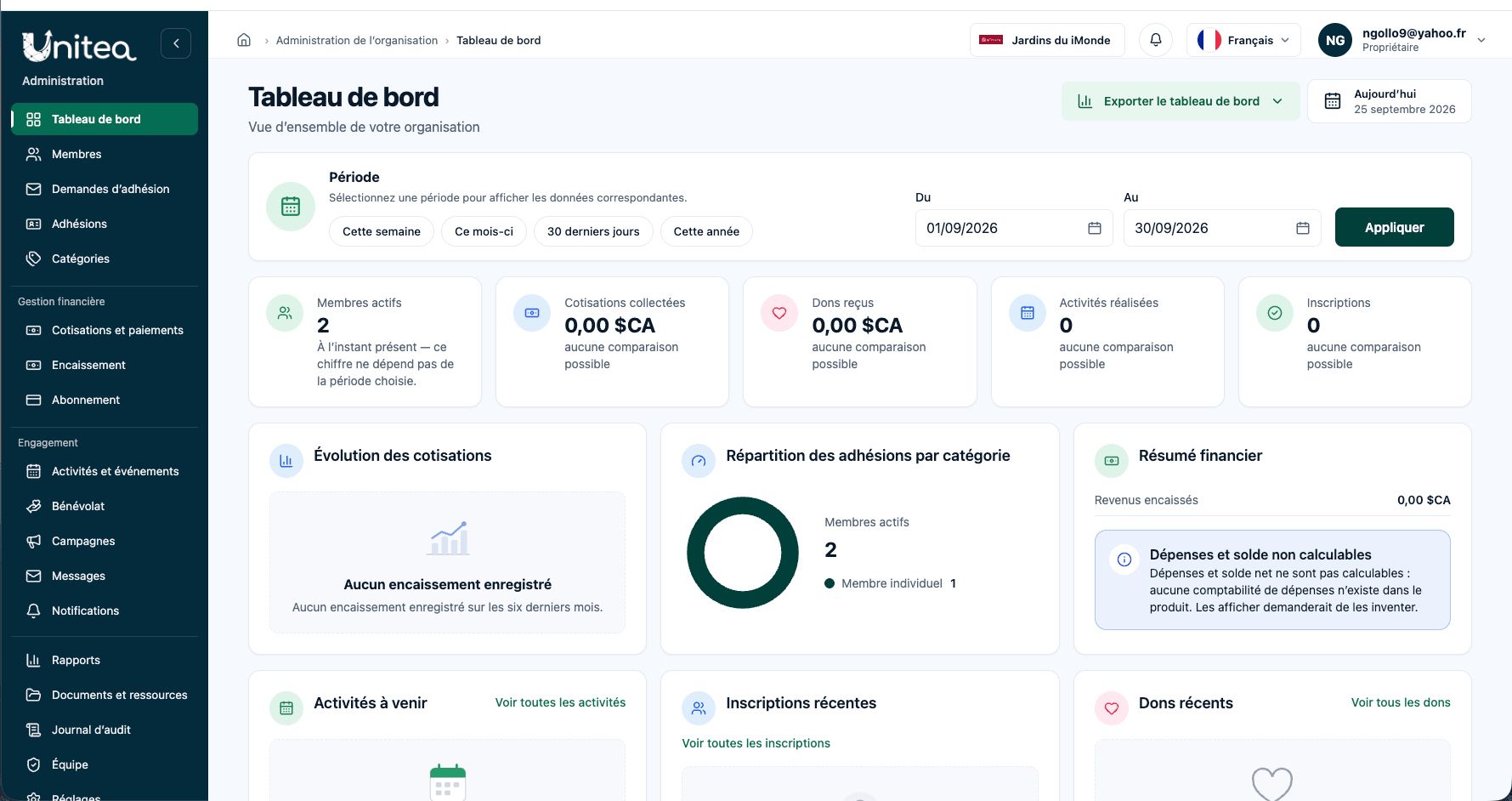Open Activités et événements in the sidebar

(105, 471)
